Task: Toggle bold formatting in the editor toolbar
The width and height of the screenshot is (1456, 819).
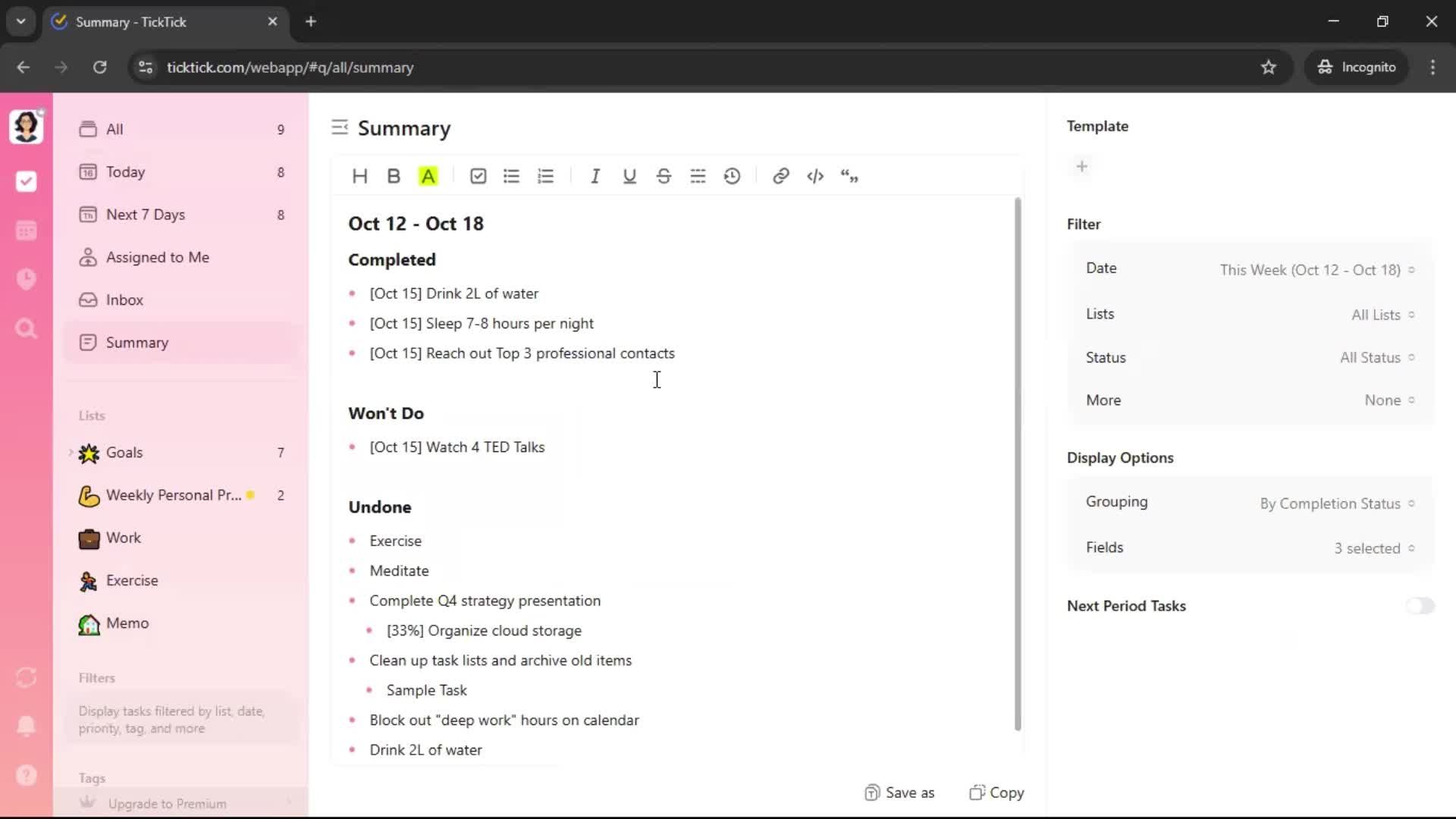Action: coord(394,176)
